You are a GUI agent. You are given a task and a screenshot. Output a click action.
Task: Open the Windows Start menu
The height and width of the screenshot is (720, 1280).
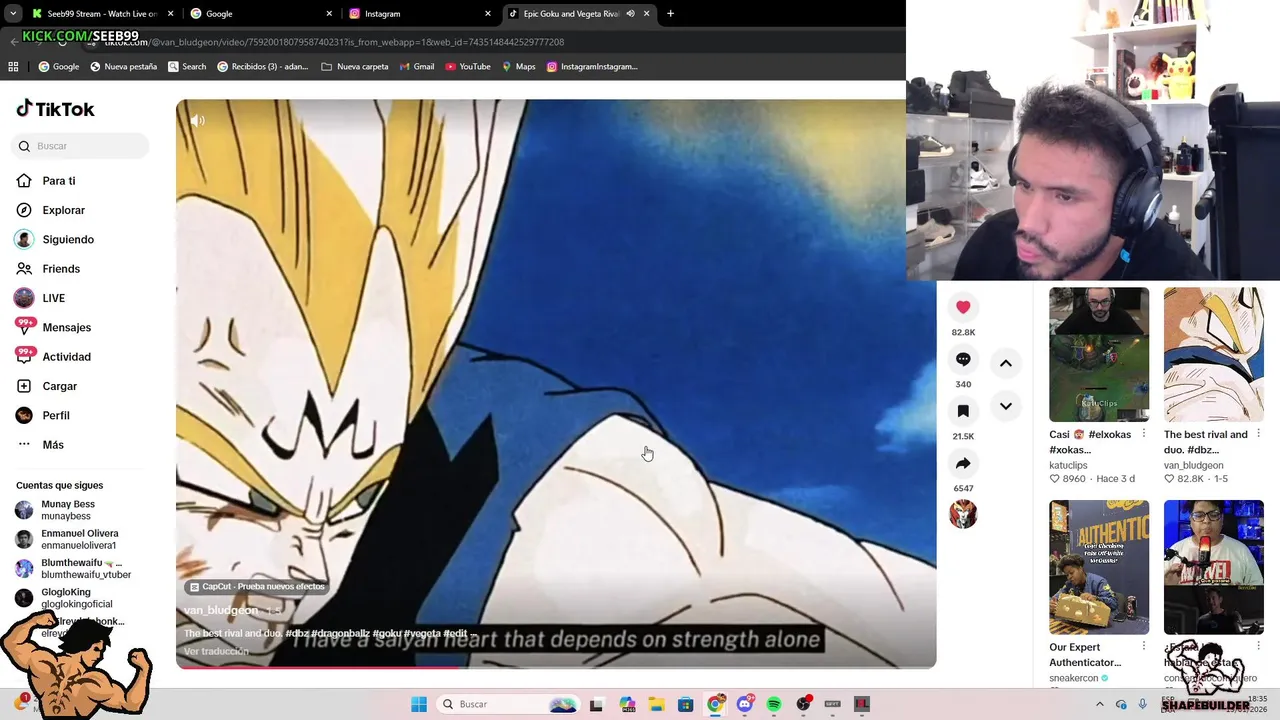tap(419, 704)
